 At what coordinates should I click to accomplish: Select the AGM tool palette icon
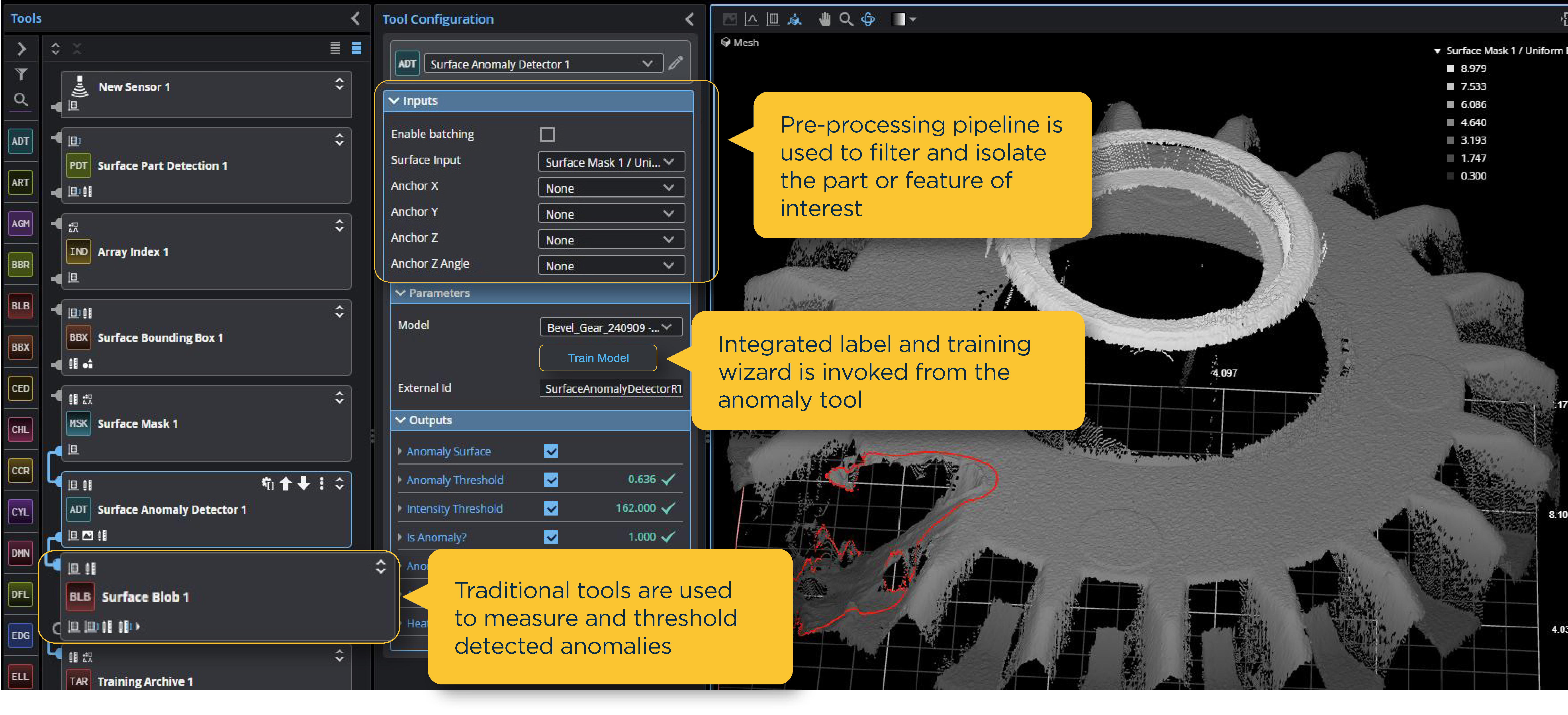(x=20, y=224)
